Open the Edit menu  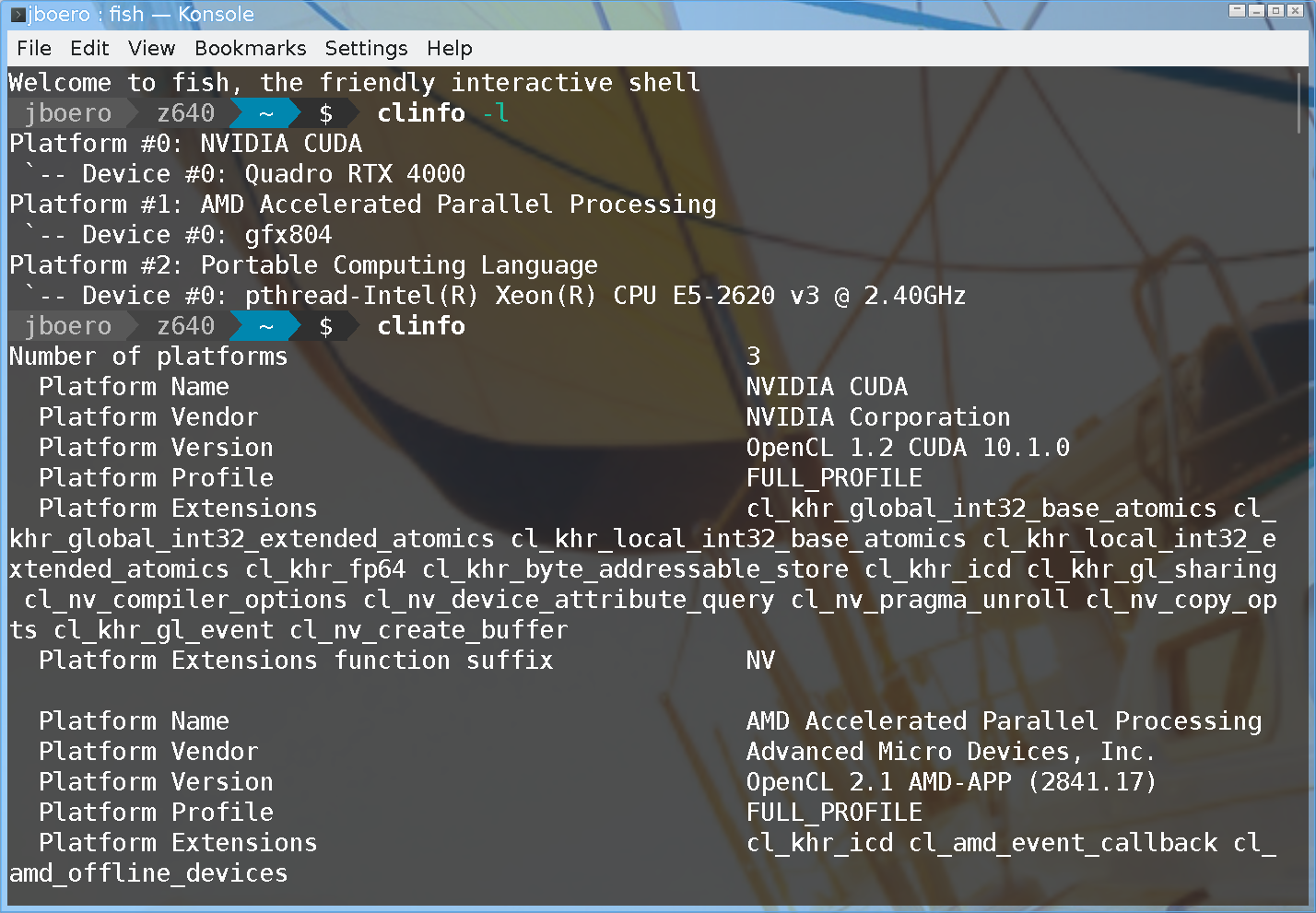(89, 48)
